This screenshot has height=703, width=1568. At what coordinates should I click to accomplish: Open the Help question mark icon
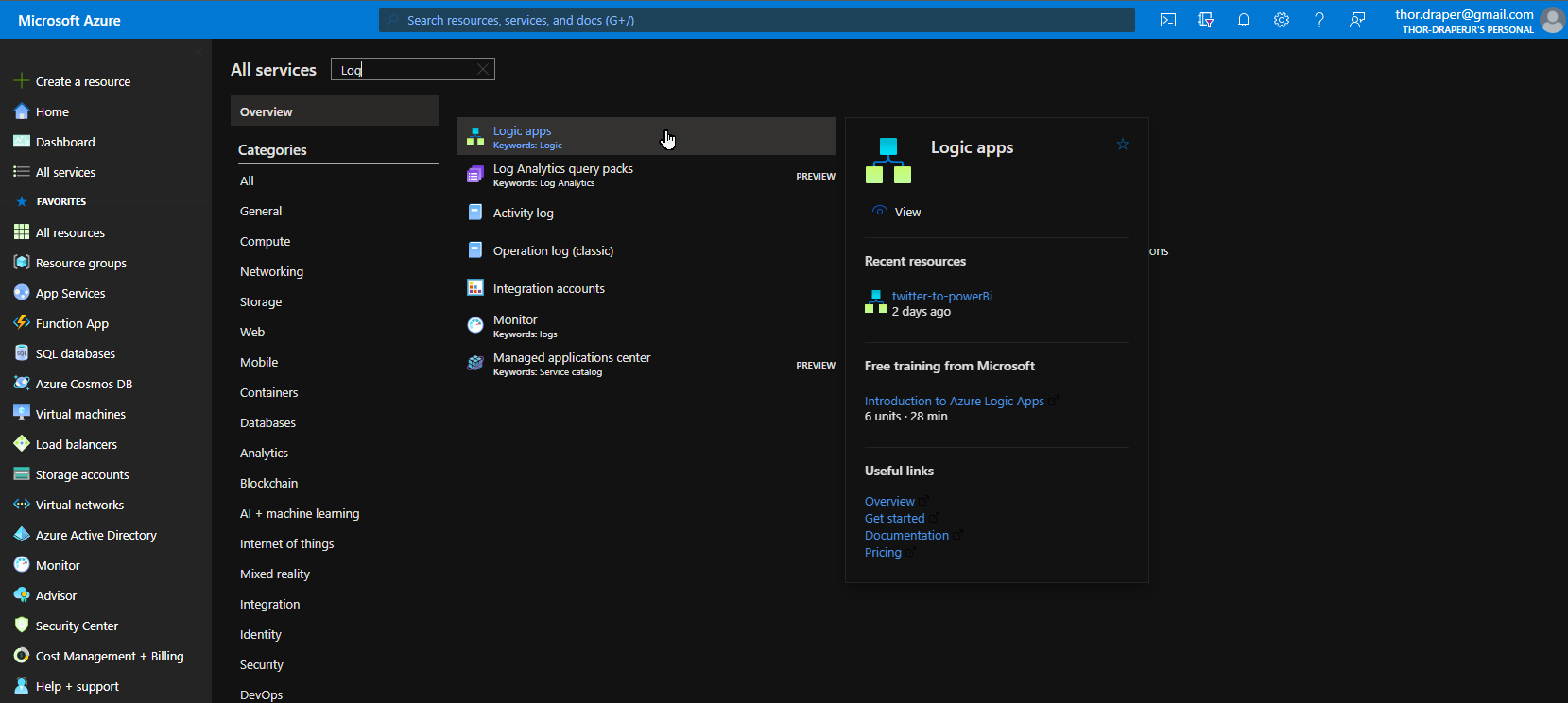pyautogui.click(x=1319, y=20)
